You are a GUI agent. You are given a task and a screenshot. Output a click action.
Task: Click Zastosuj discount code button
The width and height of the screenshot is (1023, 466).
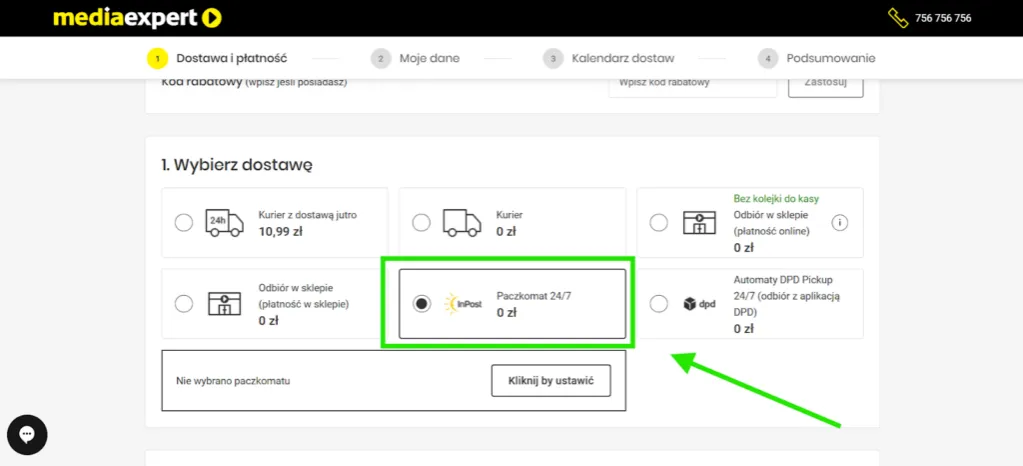825,82
